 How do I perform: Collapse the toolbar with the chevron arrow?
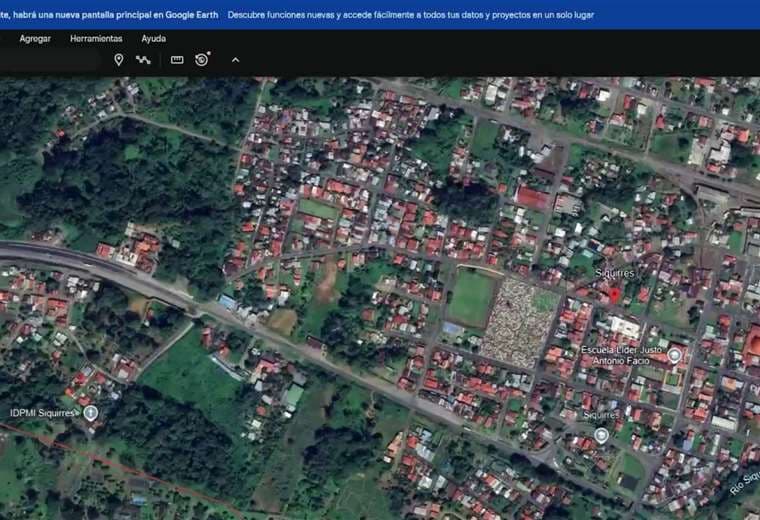(x=235, y=60)
